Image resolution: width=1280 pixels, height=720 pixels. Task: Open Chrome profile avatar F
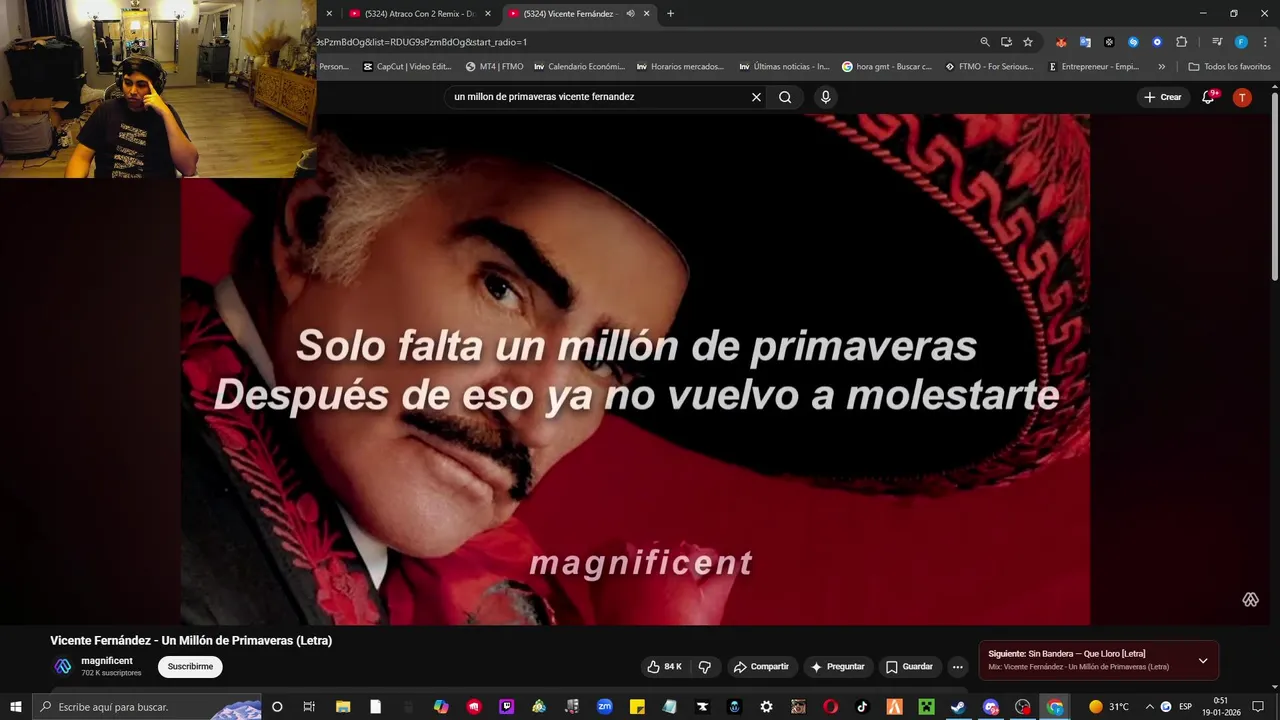[1241, 42]
